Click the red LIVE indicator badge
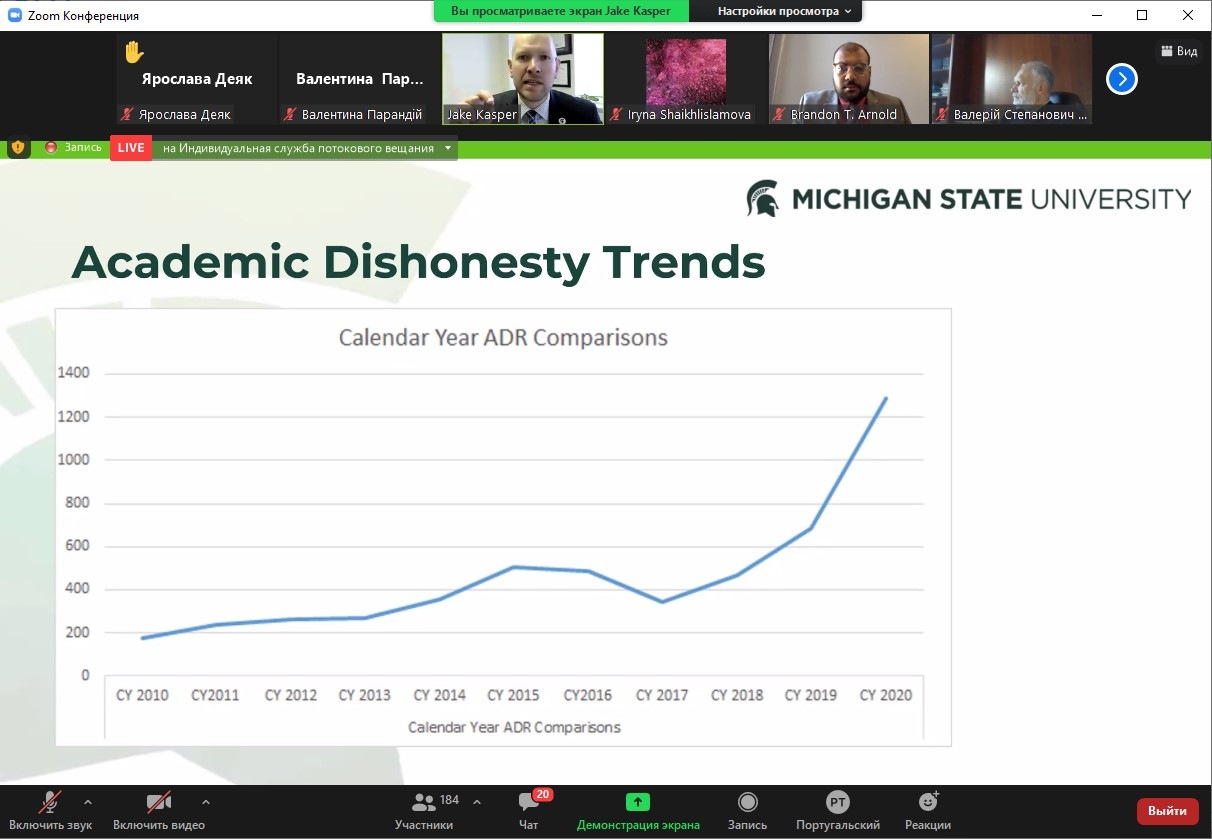This screenshot has width=1212, height=839. [x=131, y=148]
